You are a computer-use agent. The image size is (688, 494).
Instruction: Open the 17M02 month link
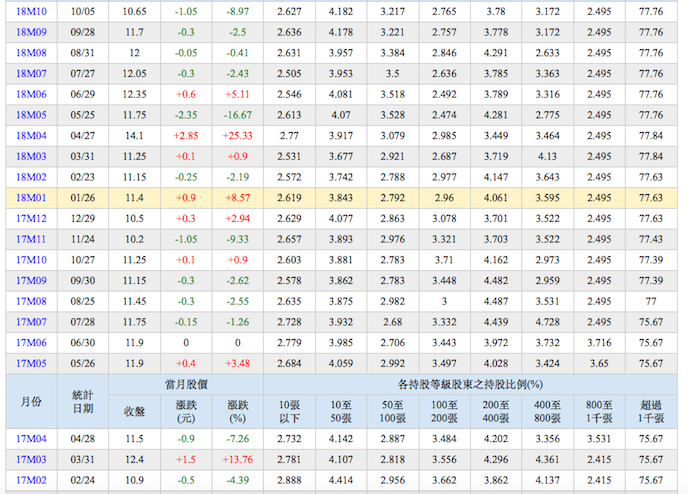(x=31, y=480)
